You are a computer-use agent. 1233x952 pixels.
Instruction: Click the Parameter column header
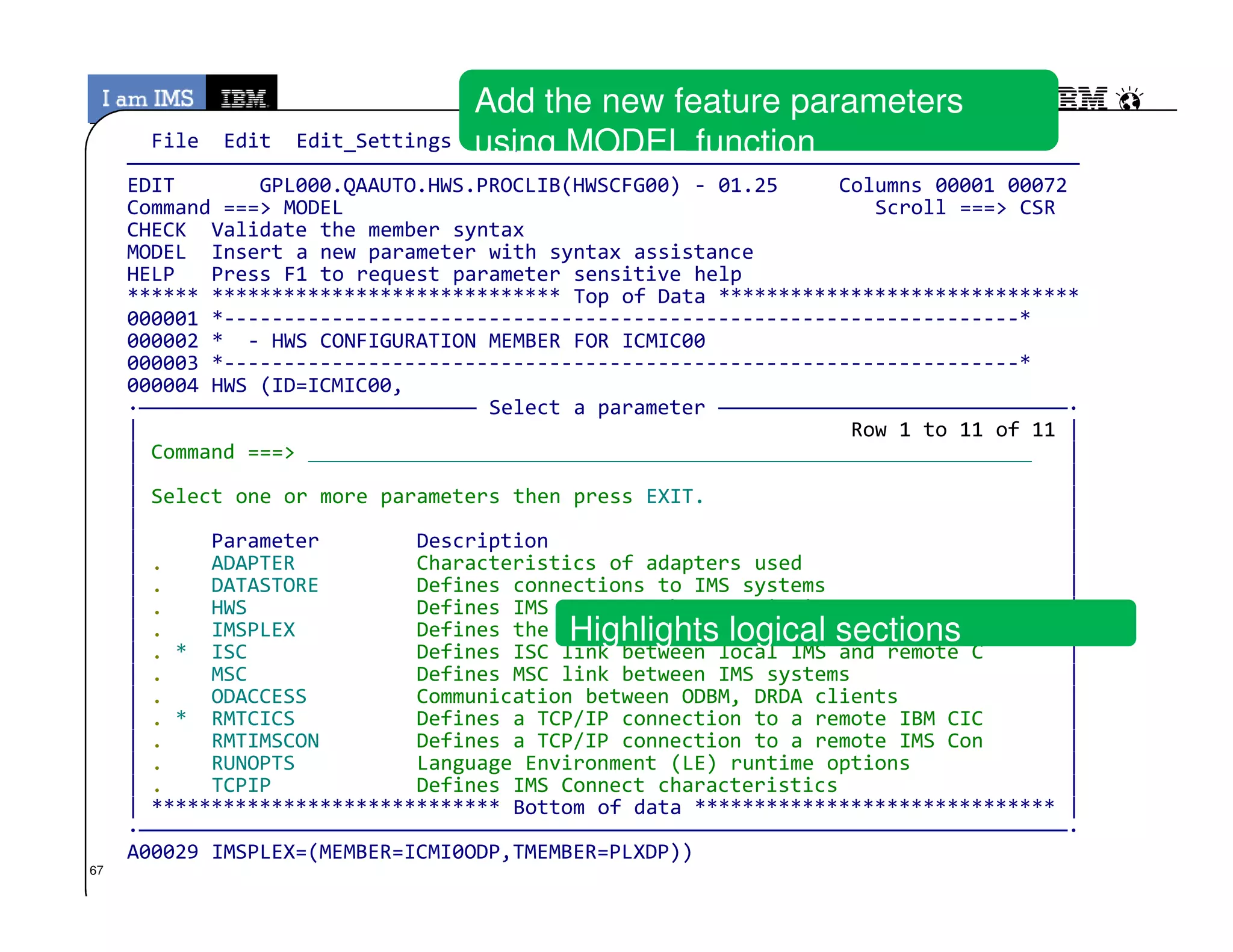(x=265, y=541)
